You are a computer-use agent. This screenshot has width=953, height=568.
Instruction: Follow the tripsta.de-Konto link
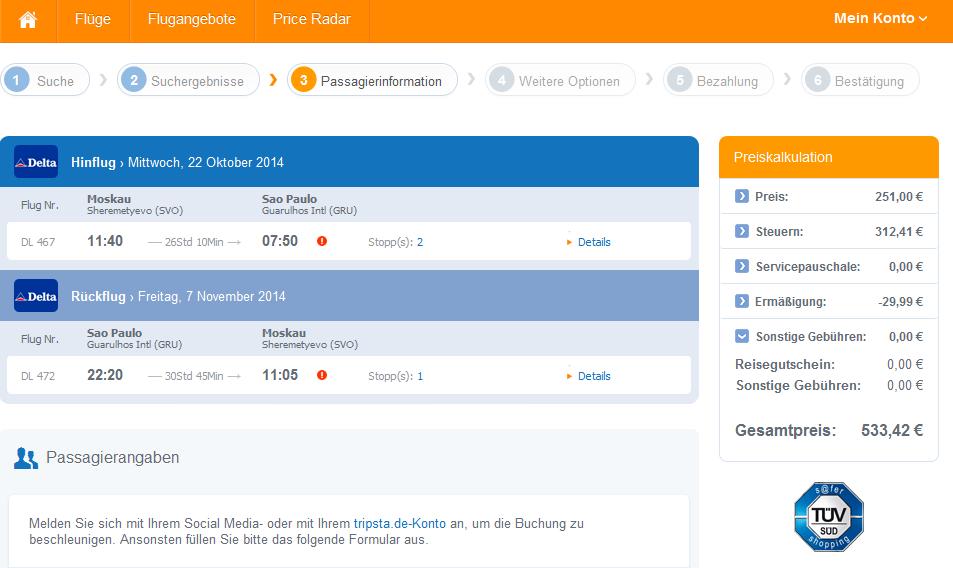point(399,523)
